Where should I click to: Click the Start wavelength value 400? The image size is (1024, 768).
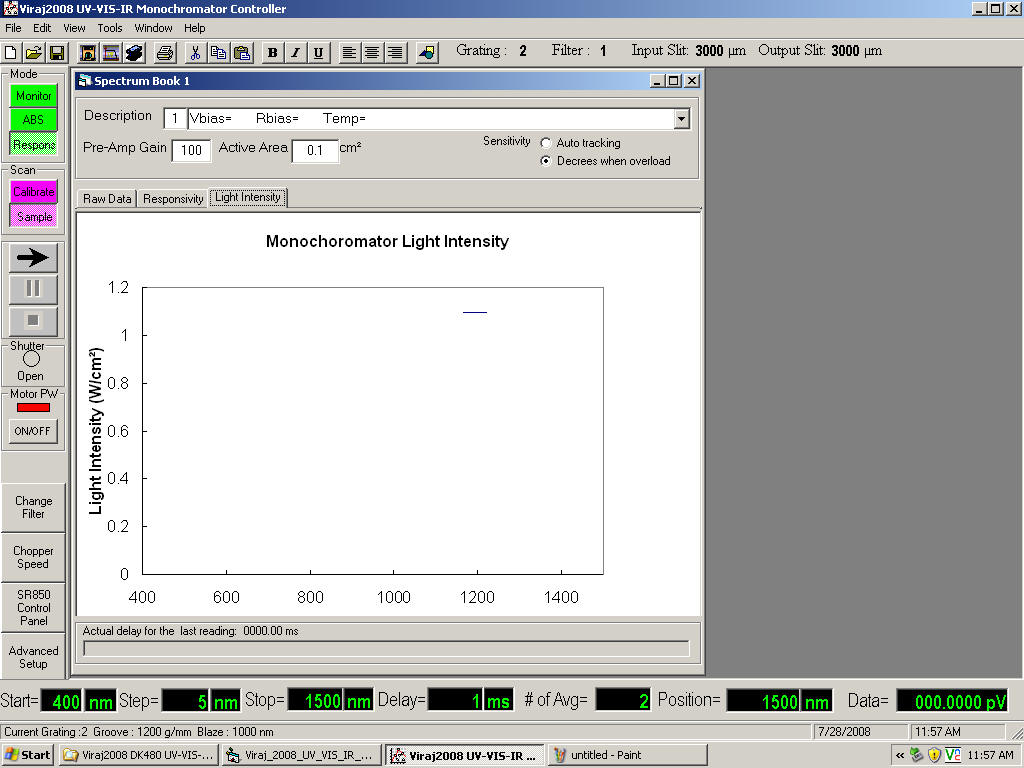click(61, 701)
